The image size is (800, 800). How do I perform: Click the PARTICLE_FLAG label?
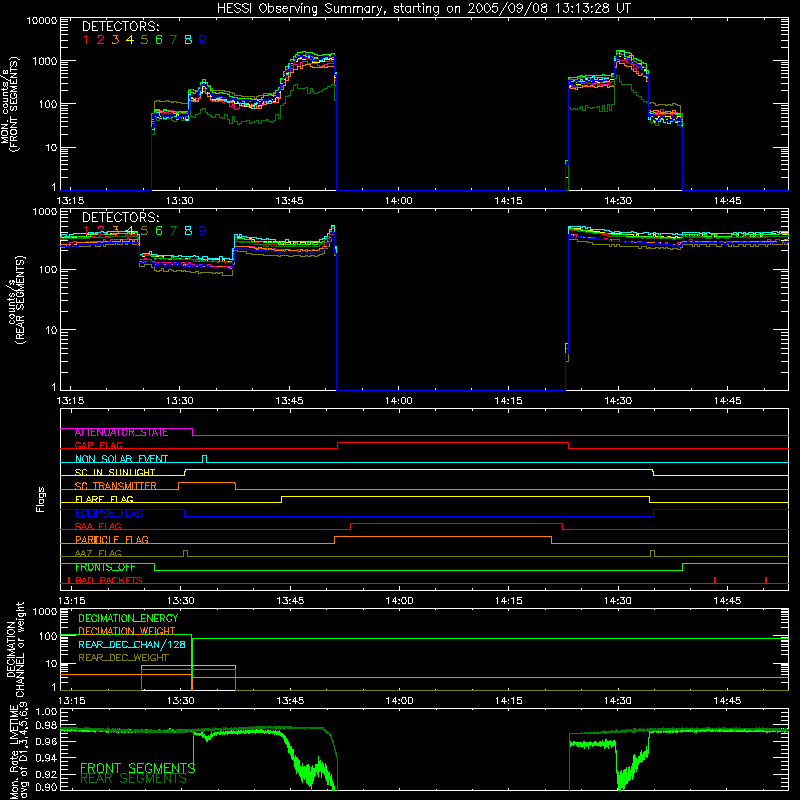(112, 540)
